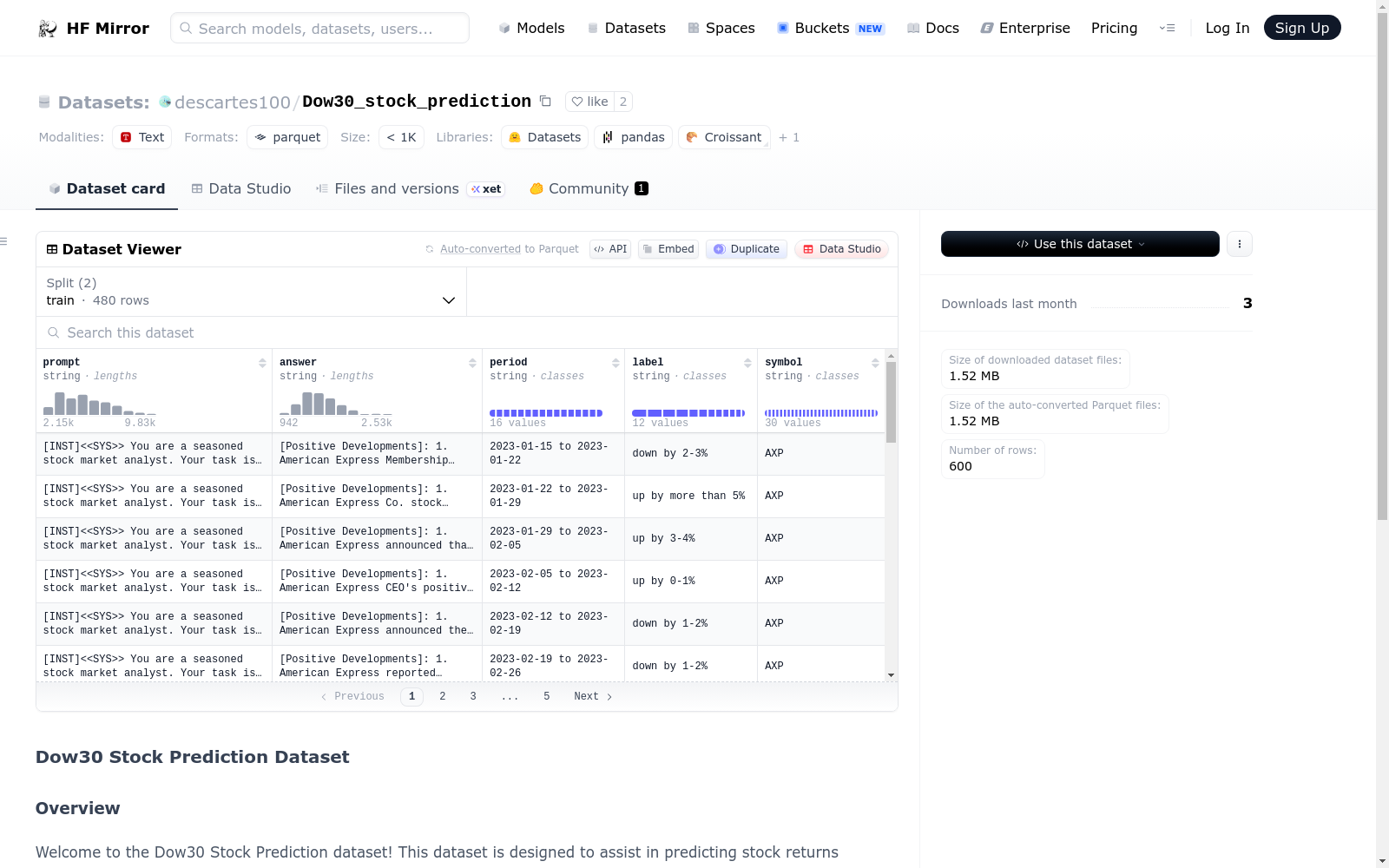
Task: Sort the answer column
Action: click(x=472, y=363)
